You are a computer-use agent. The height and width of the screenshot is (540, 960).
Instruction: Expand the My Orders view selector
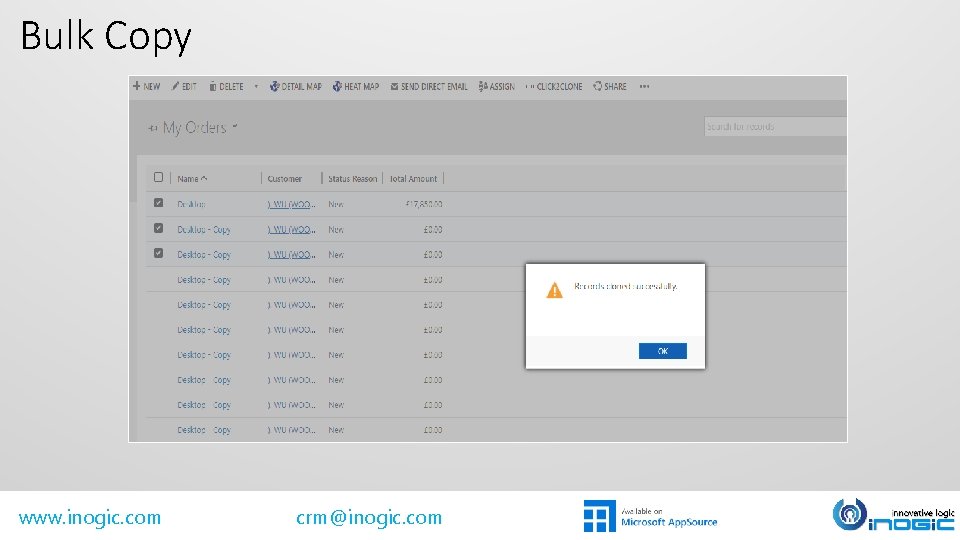click(x=235, y=127)
